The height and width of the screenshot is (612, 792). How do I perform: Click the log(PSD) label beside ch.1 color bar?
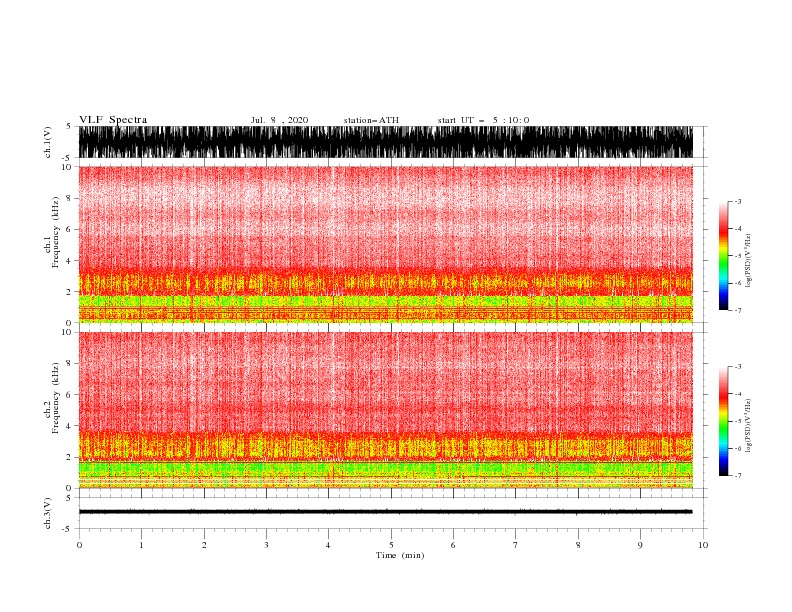point(748,261)
